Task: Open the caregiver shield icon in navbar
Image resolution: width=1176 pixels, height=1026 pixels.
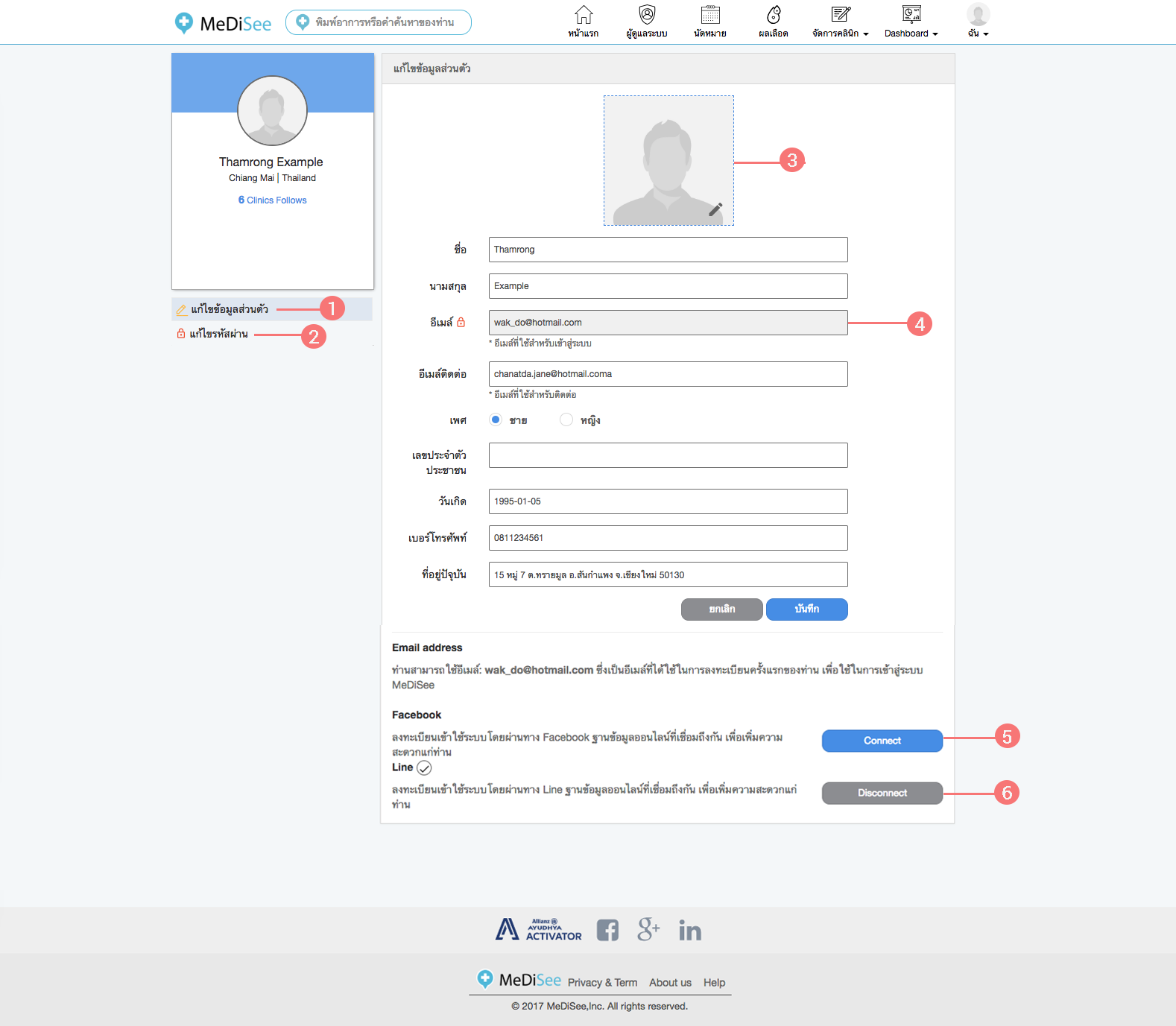Action: tap(647, 16)
